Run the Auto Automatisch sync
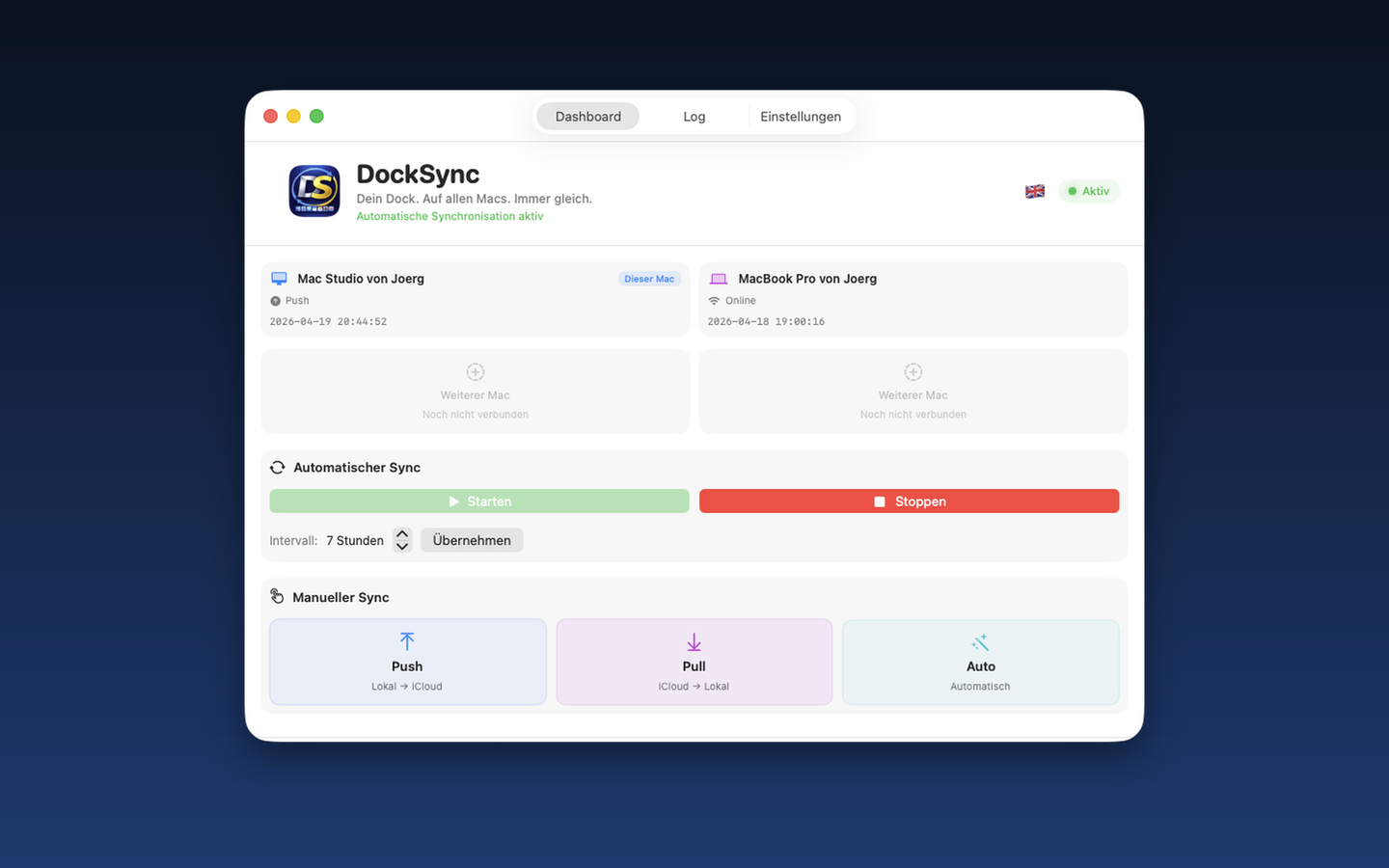This screenshot has height=868, width=1389. (981, 663)
